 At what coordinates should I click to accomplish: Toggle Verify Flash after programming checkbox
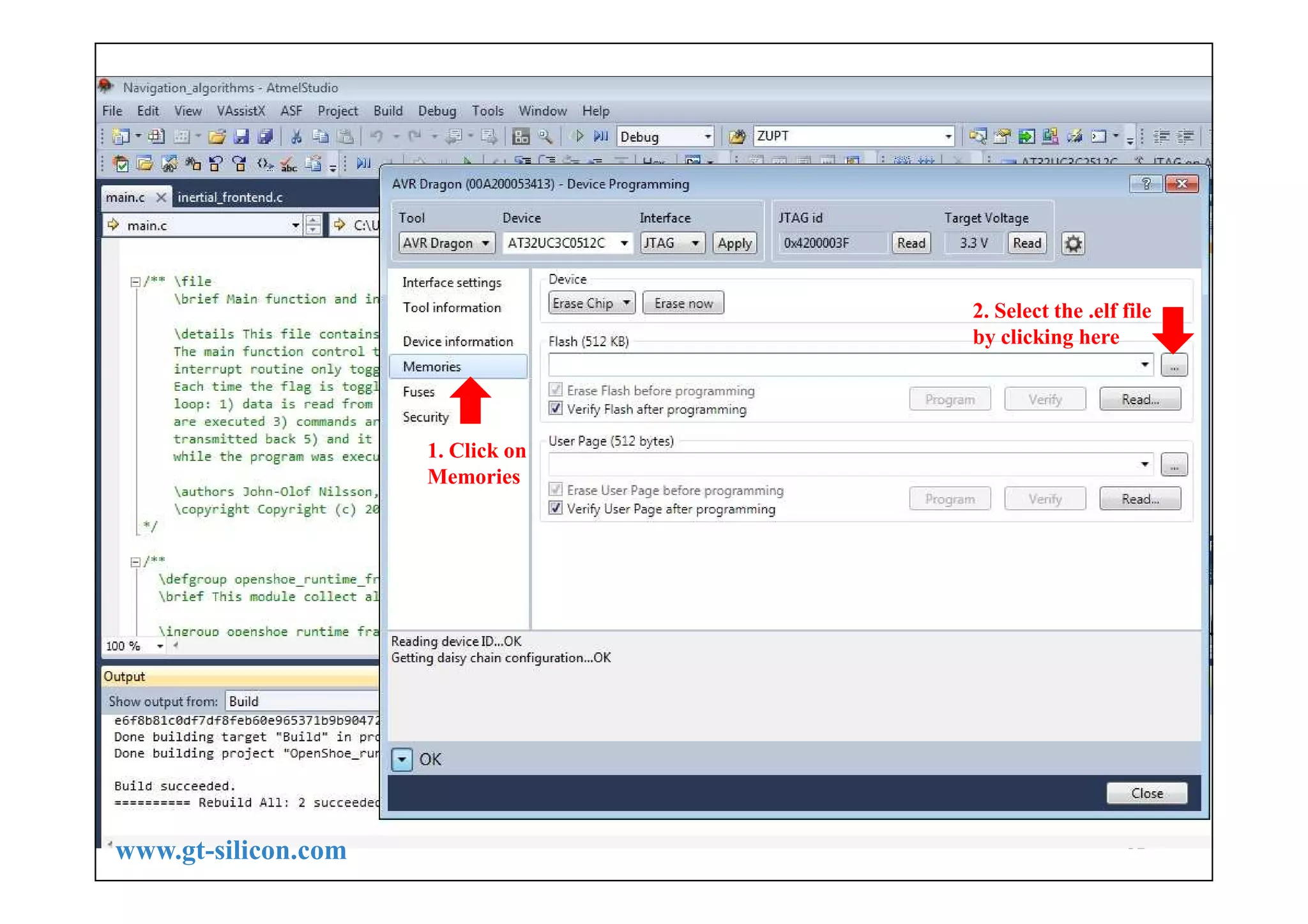556,409
